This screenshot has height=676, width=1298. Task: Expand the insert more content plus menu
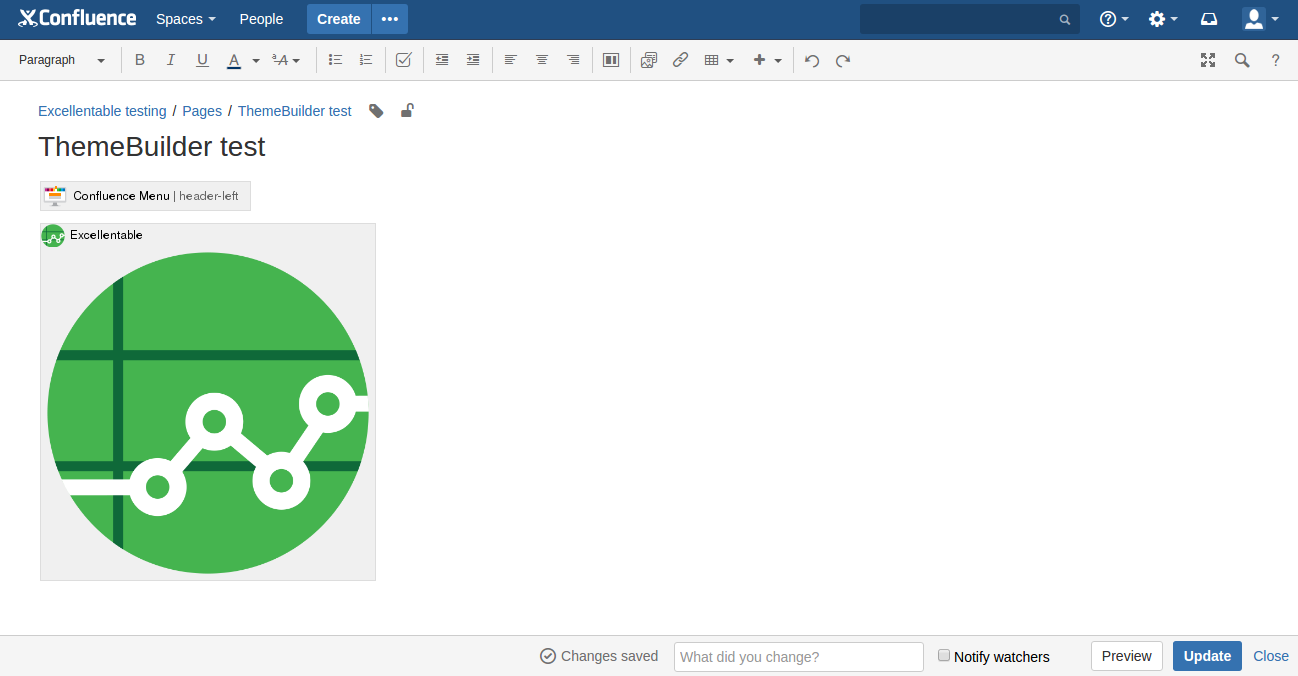(x=767, y=60)
